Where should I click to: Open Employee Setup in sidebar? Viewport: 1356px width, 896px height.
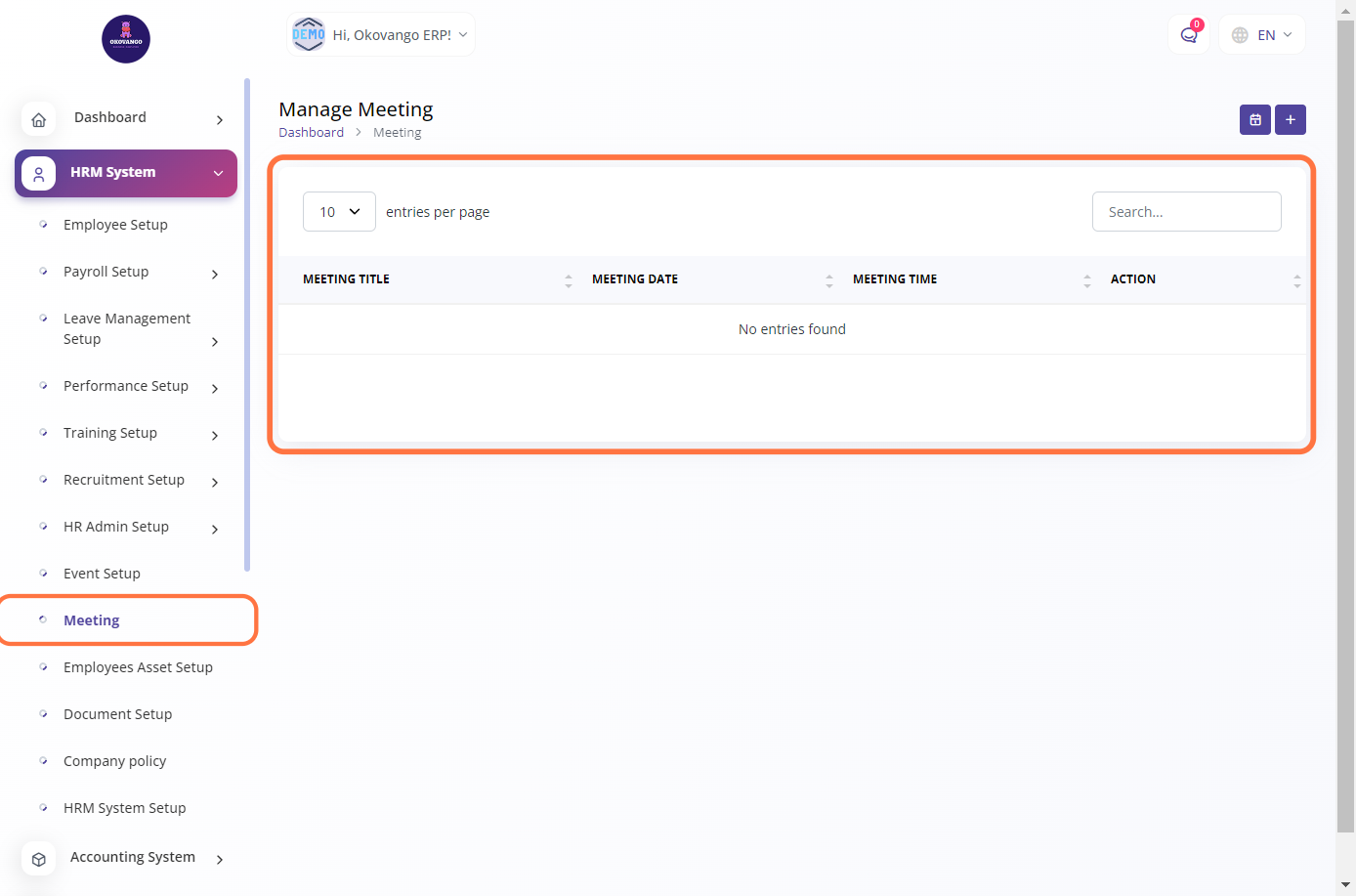point(115,225)
